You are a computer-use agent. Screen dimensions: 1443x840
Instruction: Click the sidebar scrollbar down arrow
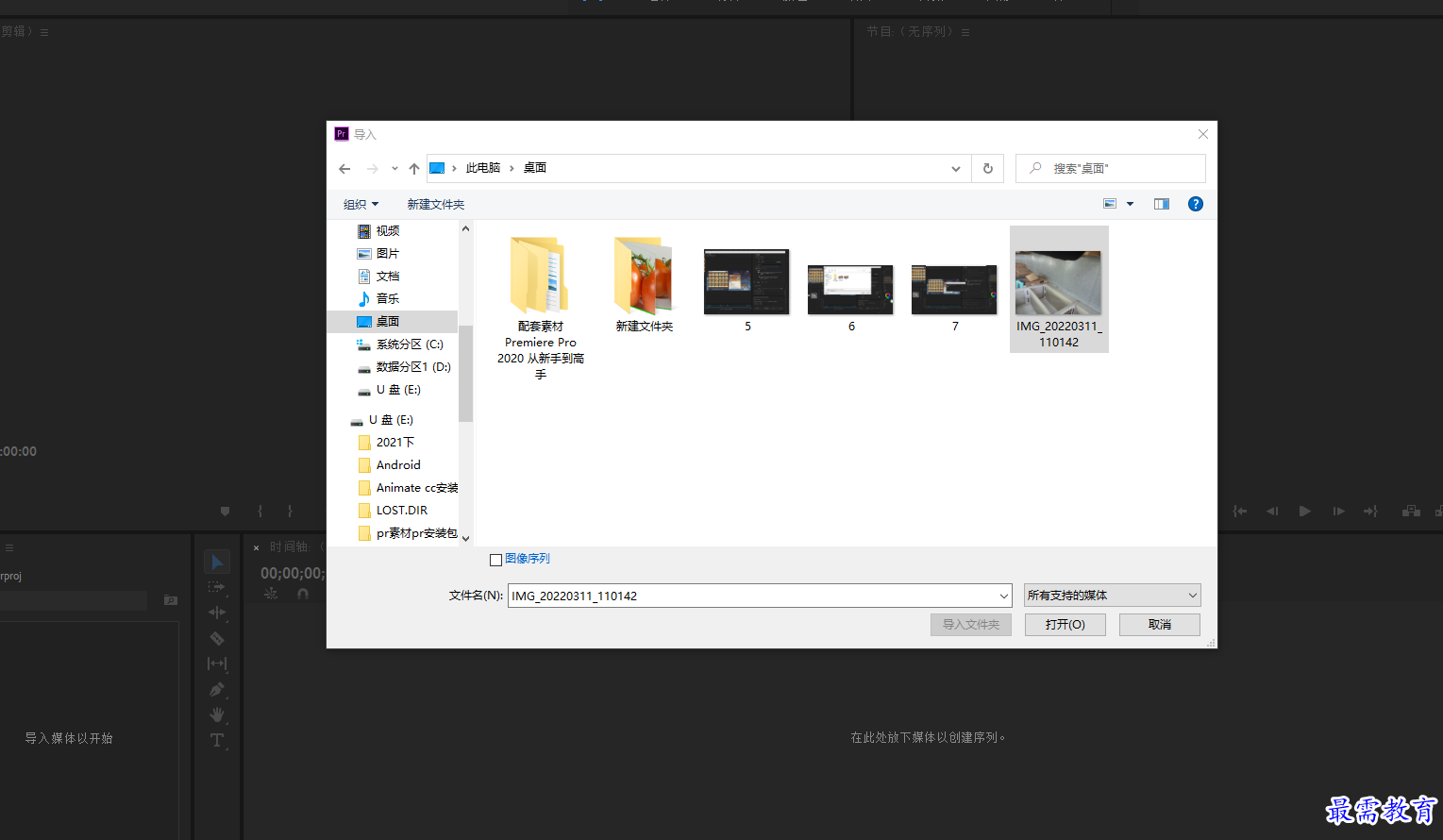[465, 538]
